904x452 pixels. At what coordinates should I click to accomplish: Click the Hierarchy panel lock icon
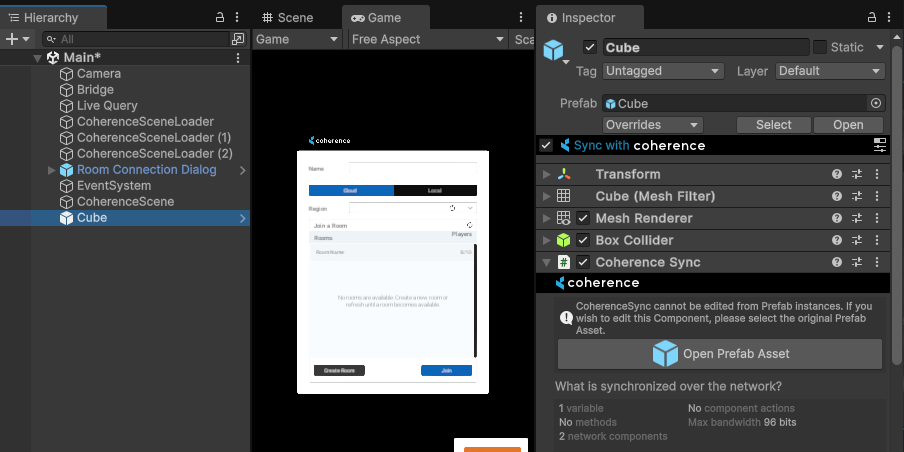pyautogui.click(x=220, y=18)
